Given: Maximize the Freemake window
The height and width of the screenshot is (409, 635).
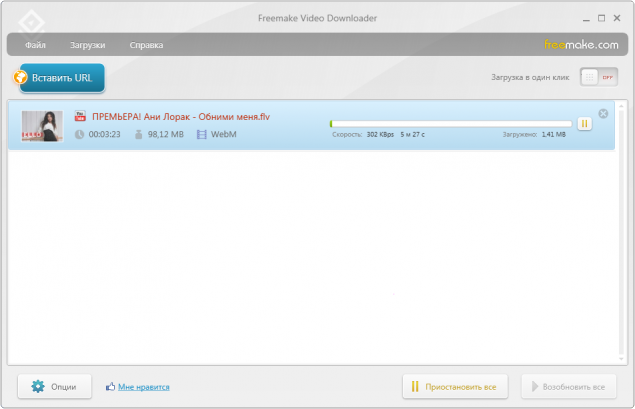Looking at the screenshot, I should click(x=601, y=18).
